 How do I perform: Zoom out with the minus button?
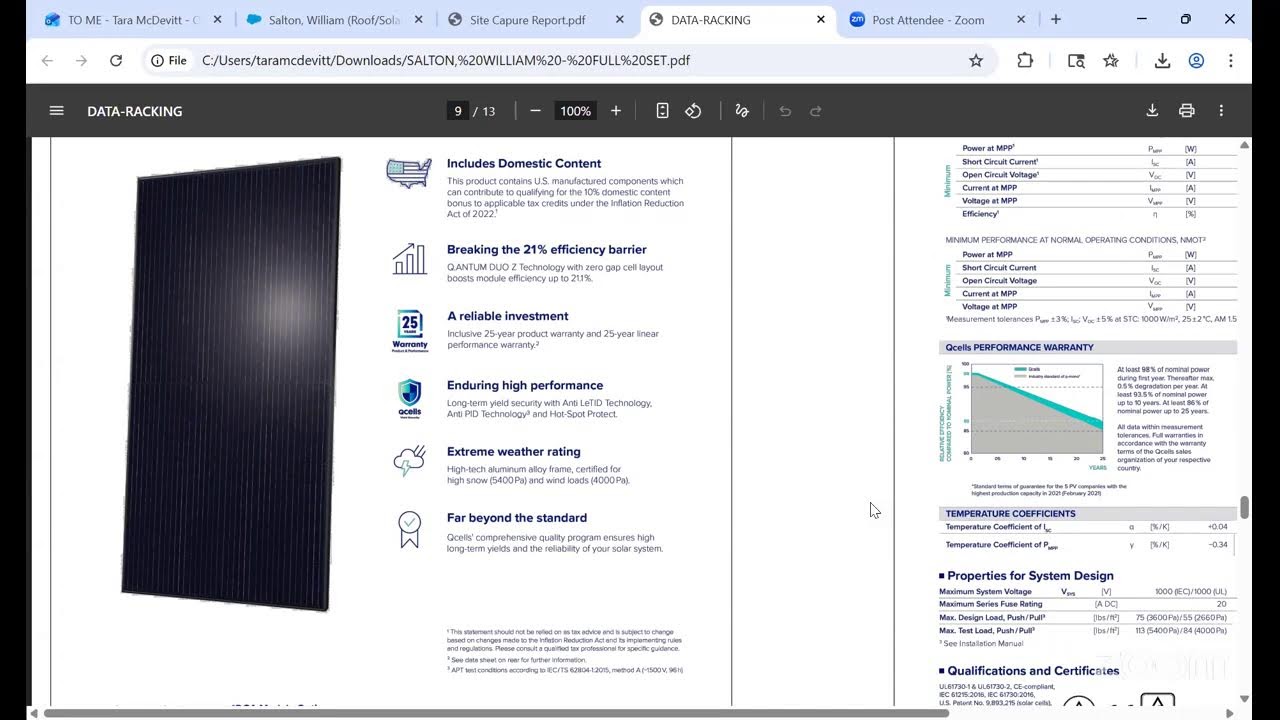point(535,111)
